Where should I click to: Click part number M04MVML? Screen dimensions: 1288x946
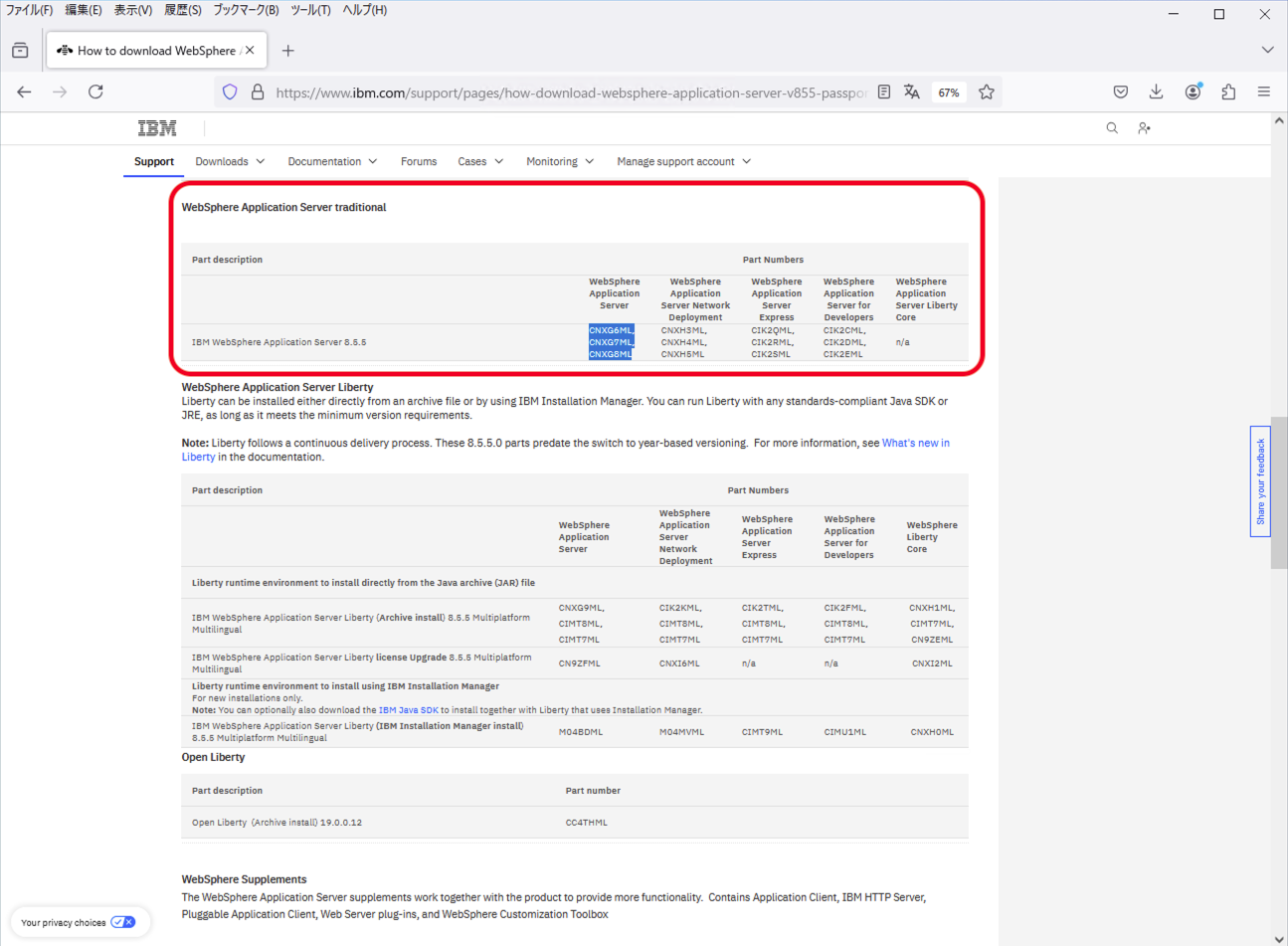681,732
